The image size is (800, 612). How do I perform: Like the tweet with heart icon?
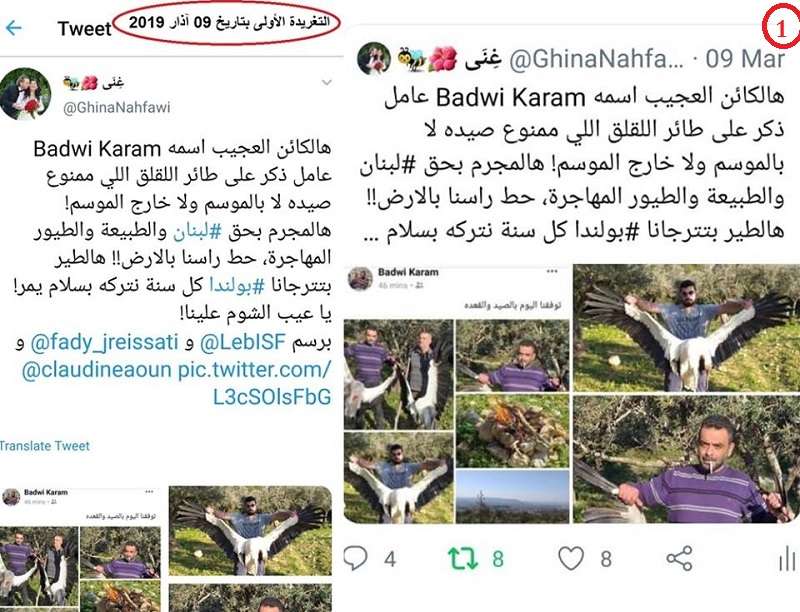pyautogui.click(x=571, y=558)
